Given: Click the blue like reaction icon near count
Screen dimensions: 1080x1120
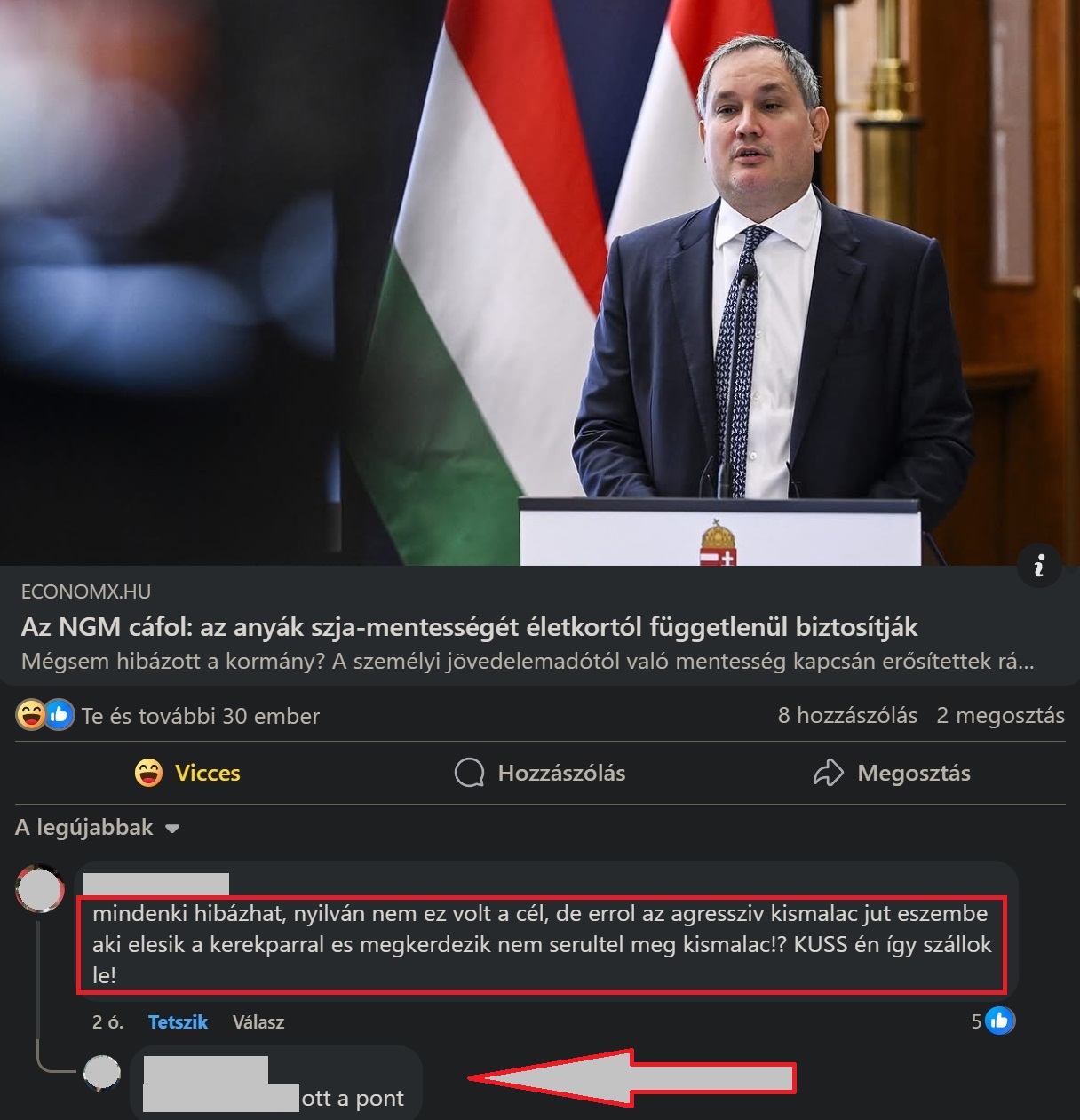Looking at the screenshot, I should (59, 715).
